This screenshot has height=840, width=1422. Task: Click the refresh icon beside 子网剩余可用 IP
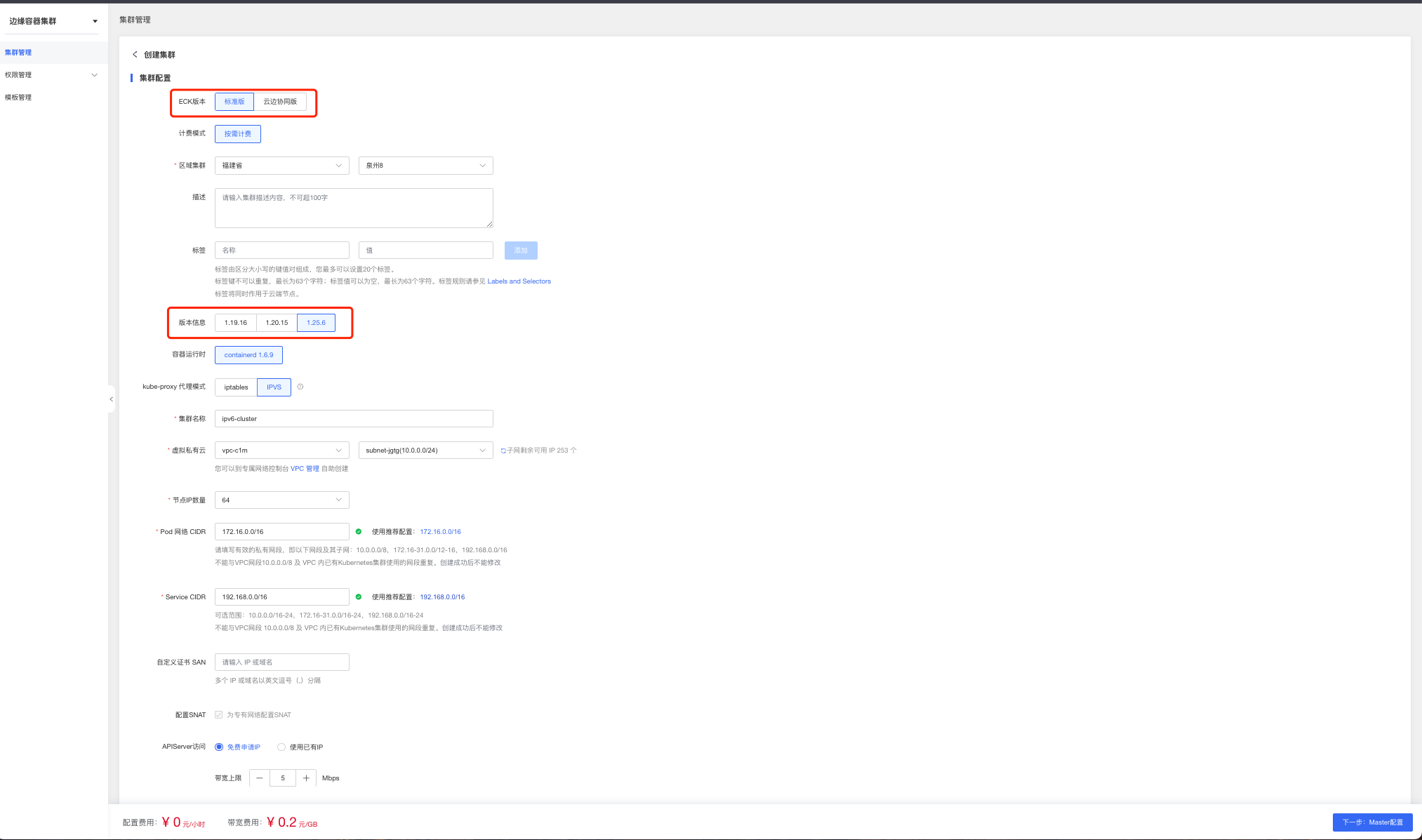coord(503,451)
